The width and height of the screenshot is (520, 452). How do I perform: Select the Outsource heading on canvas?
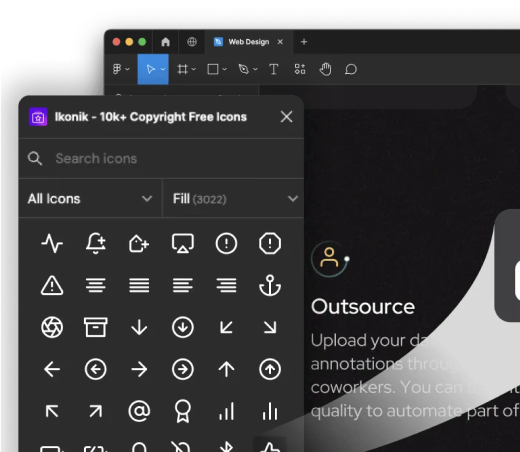pos(363,307)
